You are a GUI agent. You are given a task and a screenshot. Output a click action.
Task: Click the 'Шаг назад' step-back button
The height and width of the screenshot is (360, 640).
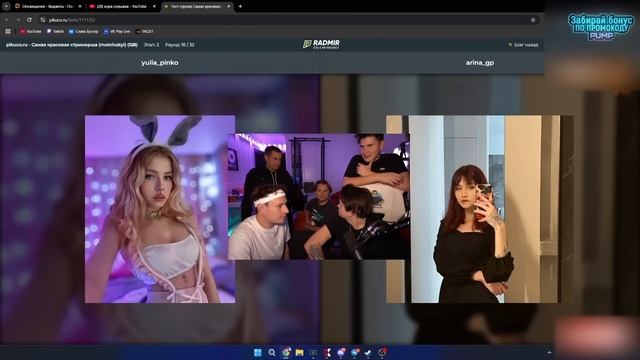point(523,44)
